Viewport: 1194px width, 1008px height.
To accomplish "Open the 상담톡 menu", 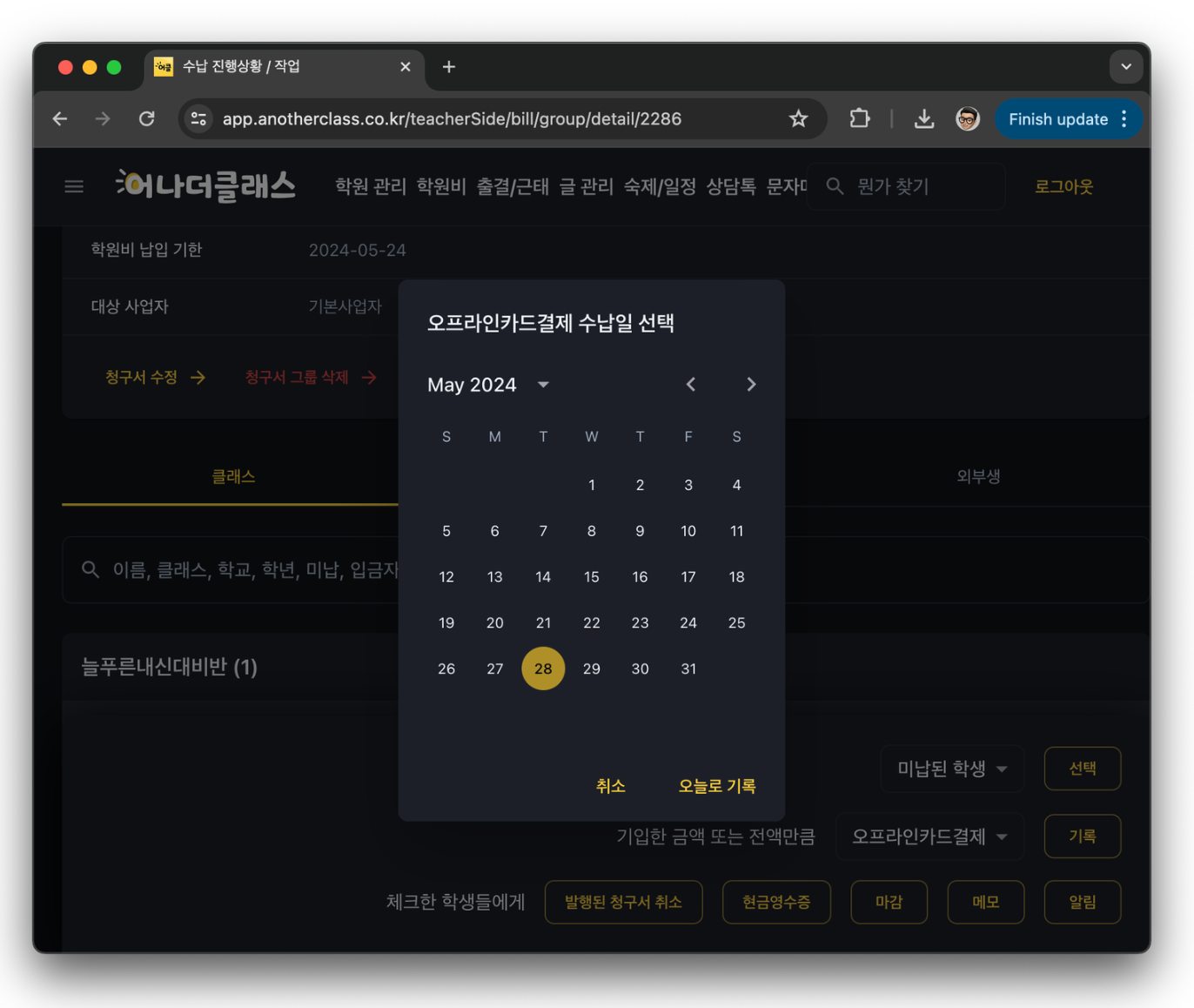I will pyautogui.click(x=731, y=186).
